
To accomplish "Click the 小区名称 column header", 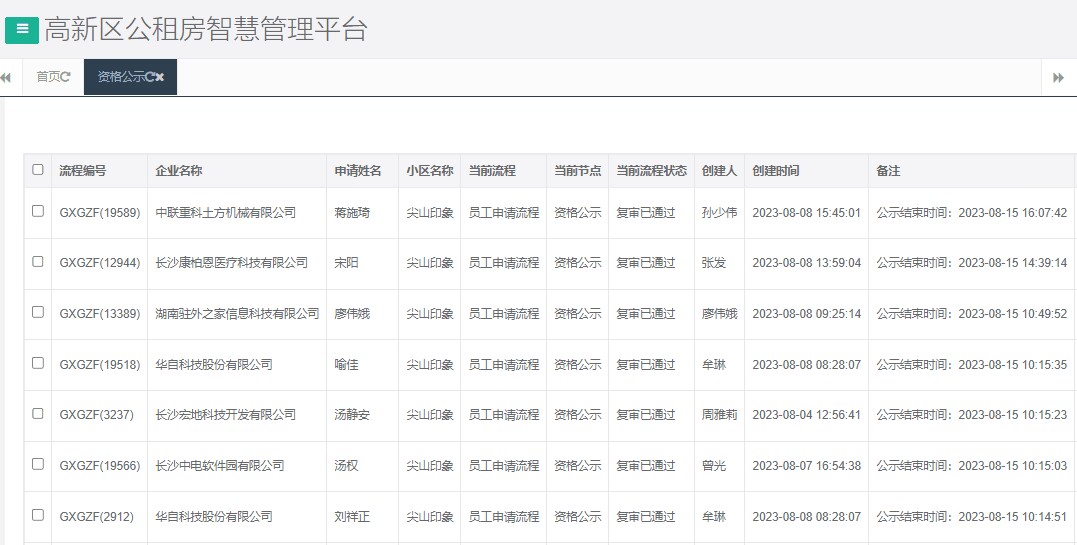I will (429, 170).
